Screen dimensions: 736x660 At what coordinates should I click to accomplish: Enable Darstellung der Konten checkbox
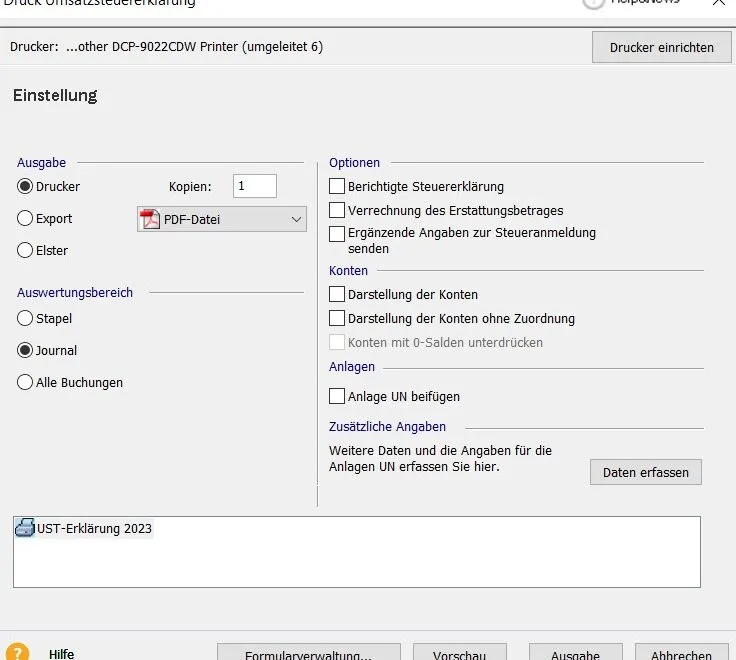coord(337,294)
